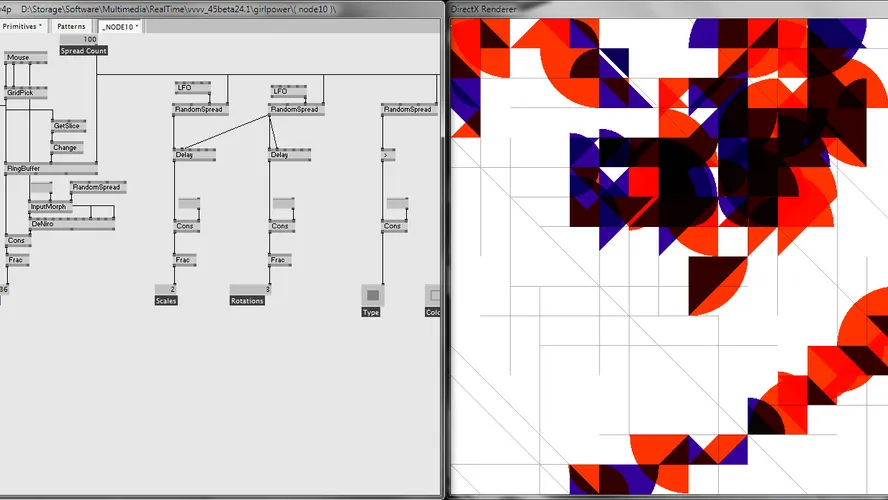Click the Spread Count value box showing 100
This screenshot has height=500, width=888.
point(83,40)
